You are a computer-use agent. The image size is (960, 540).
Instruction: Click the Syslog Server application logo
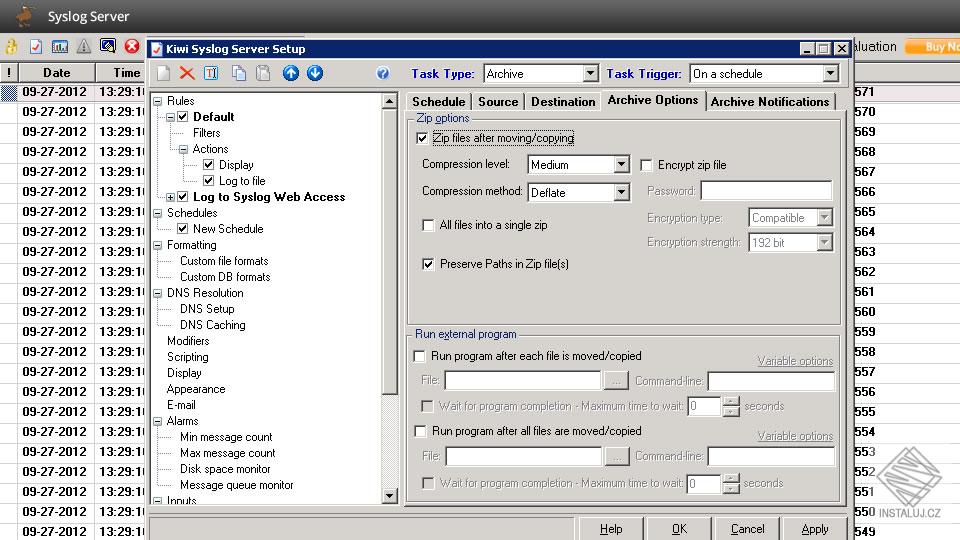pyautogui.click(x=25, y=16)
